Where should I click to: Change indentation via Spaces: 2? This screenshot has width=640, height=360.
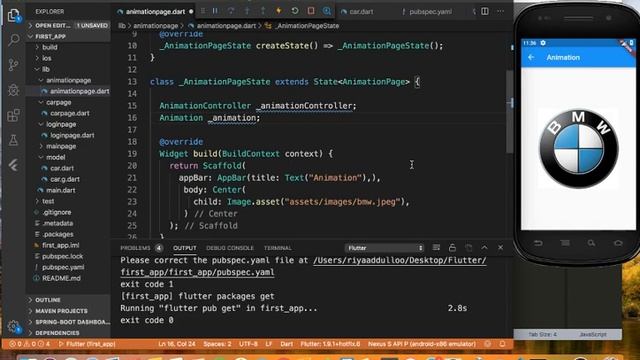pyautogui.click(x=217, y=344)
